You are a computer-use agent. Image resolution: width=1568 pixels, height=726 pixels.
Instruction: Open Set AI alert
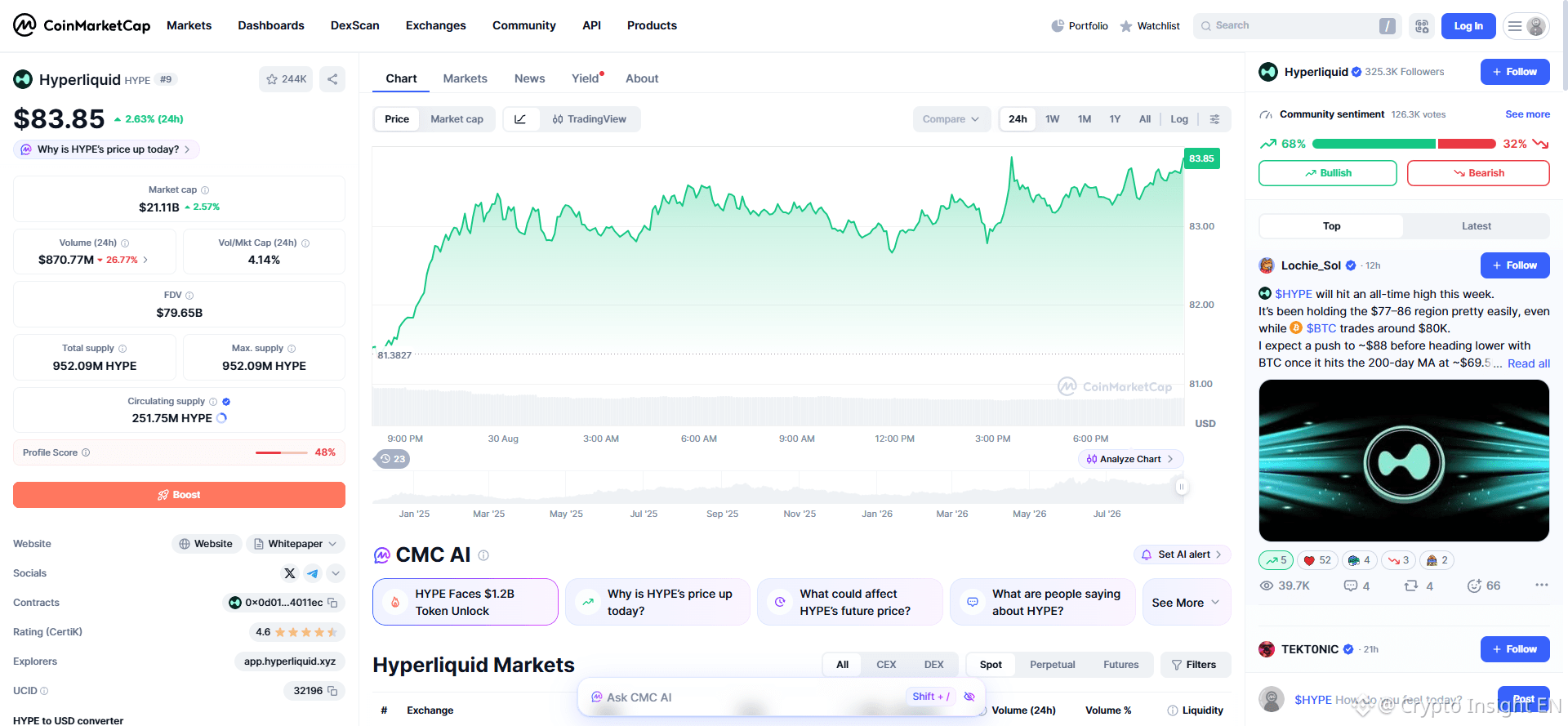click(x=1183, y=555)
